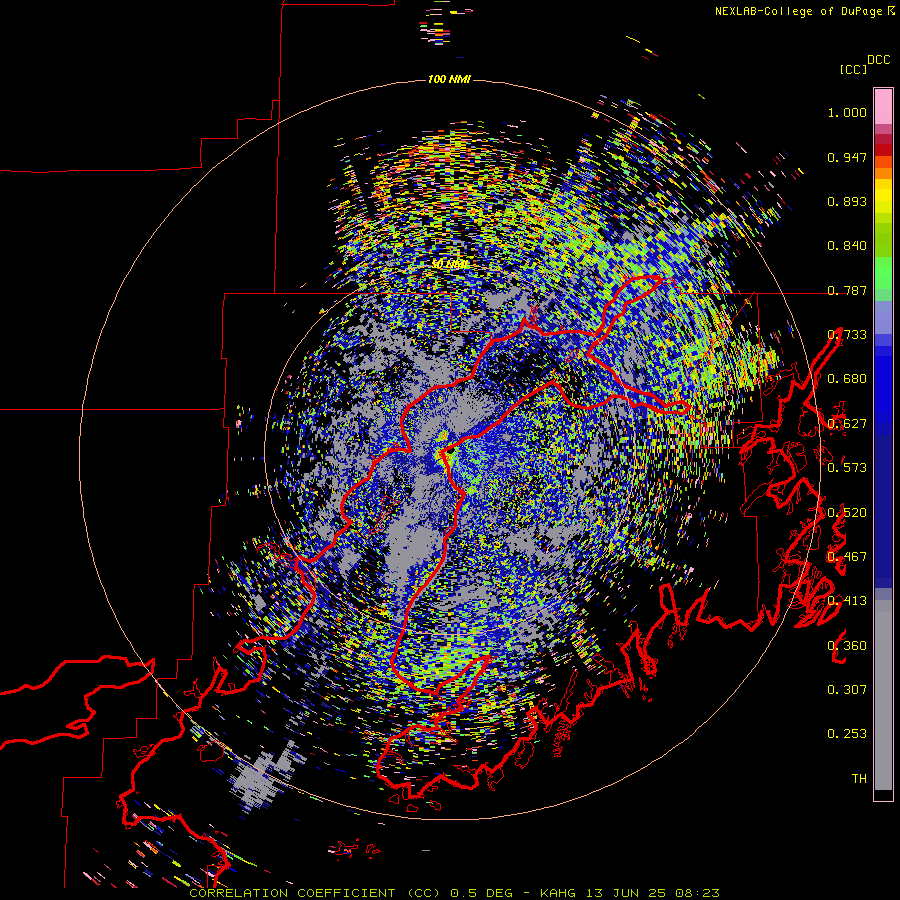Pick the yellow swatch in the color bar
This screenshot has width=900, height=900.
(883, 196)
